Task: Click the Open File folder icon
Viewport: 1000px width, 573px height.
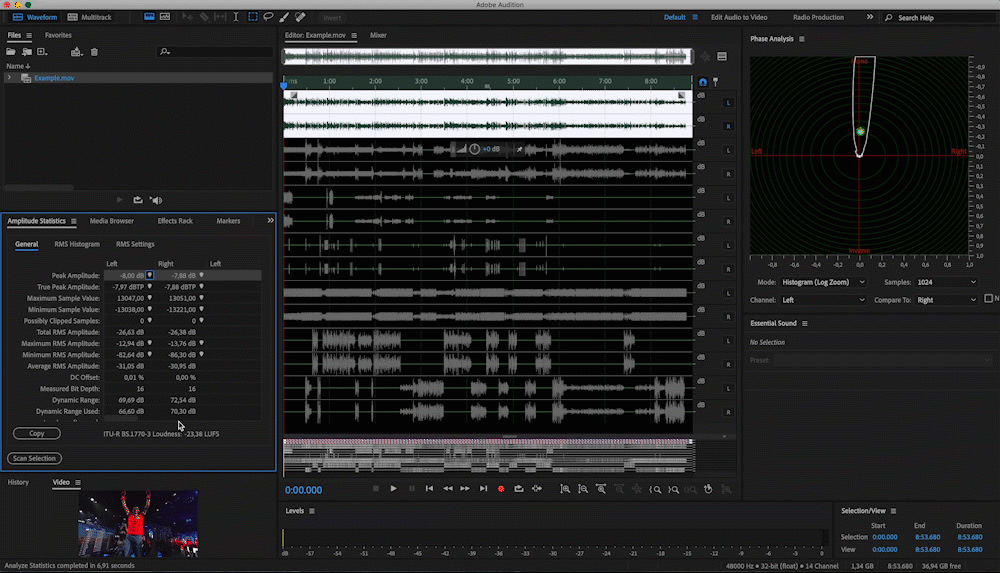Action: [11, 52]
